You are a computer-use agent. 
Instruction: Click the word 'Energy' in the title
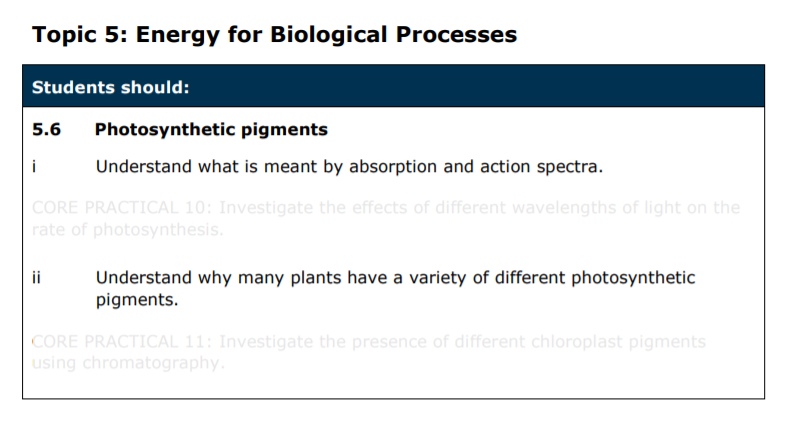(178, 36)
